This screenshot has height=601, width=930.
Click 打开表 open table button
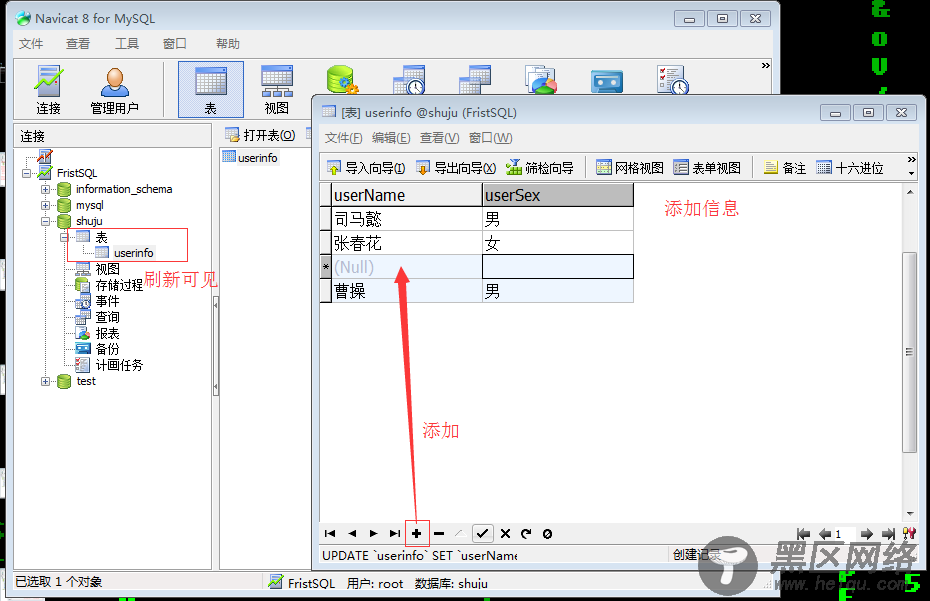coord(260,135)
